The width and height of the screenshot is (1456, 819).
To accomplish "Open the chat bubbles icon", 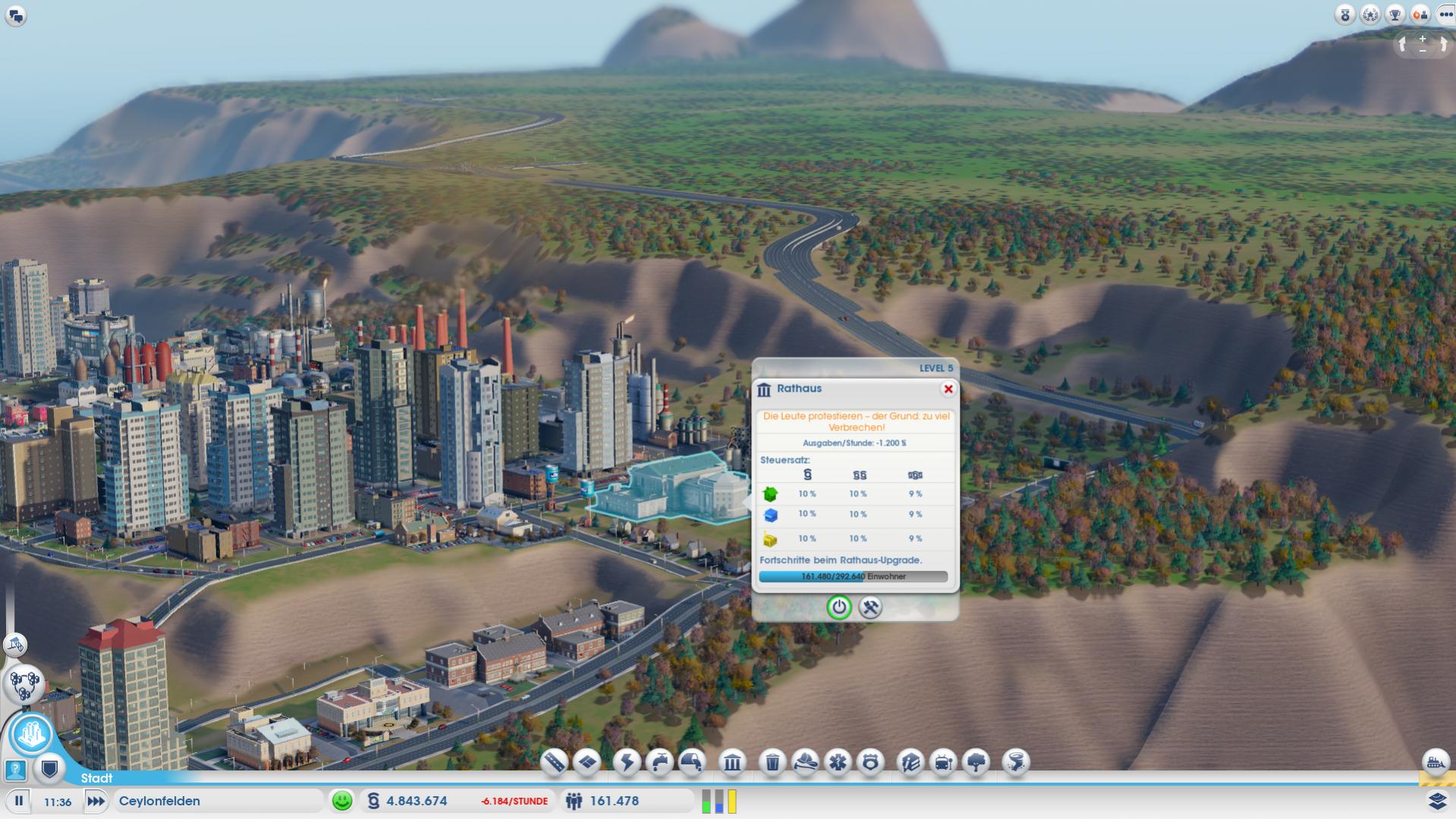I will pos(16,15).
